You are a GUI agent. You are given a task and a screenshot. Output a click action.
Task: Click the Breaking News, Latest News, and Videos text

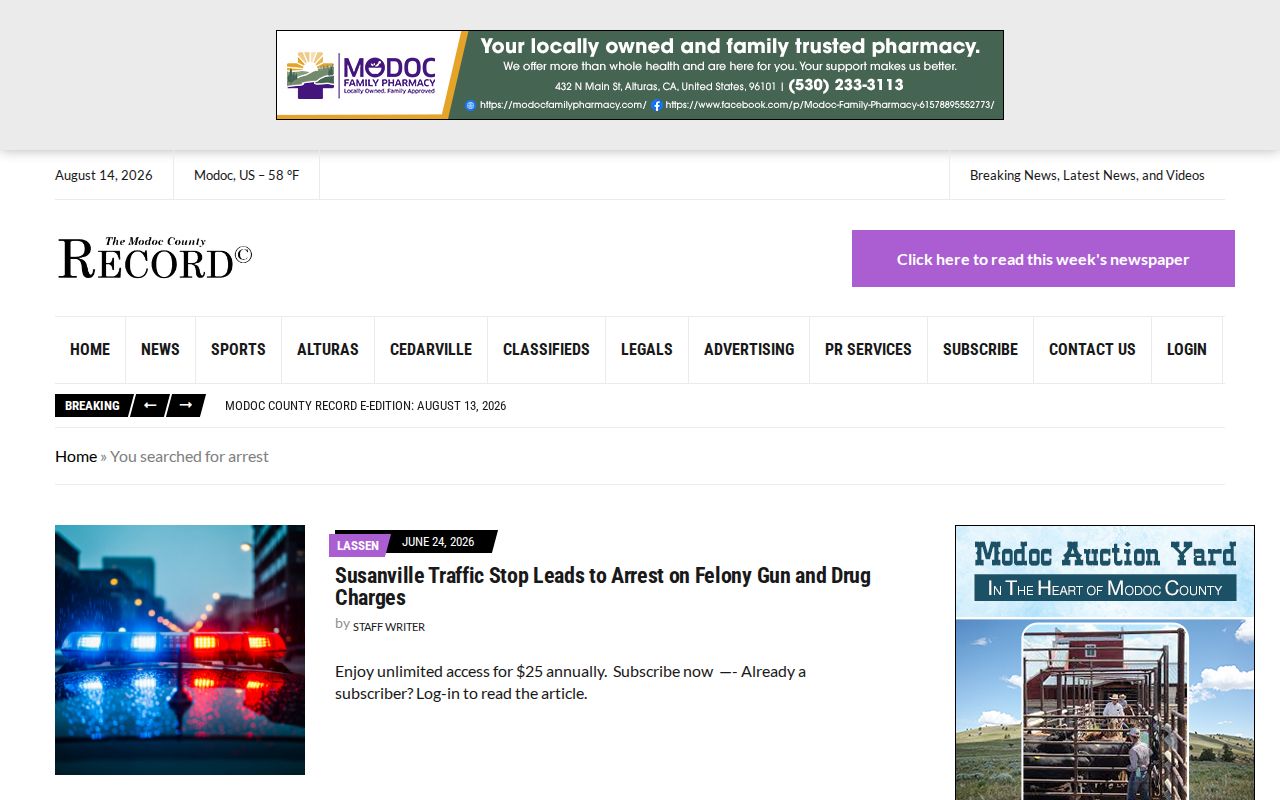(1087, 175)
